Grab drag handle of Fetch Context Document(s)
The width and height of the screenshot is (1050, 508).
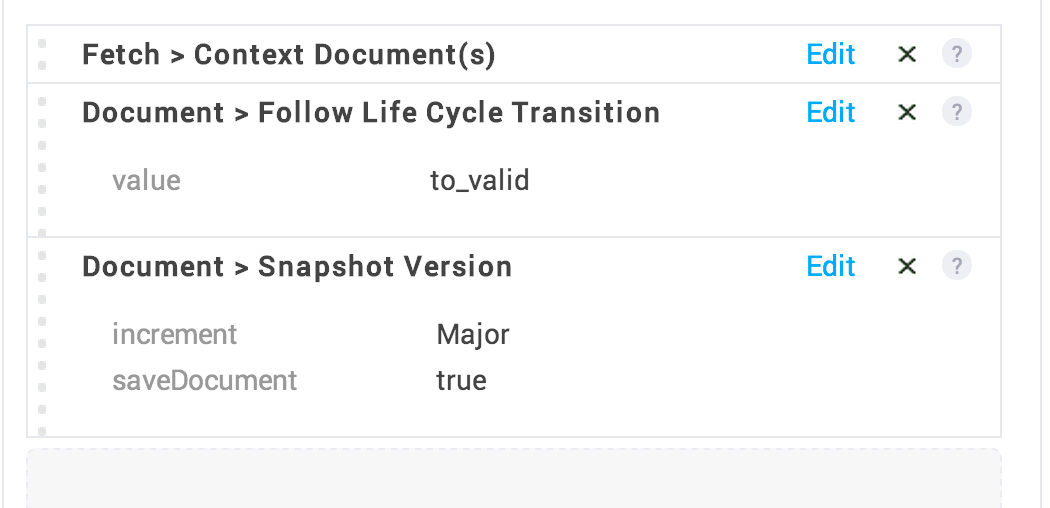tap(42, 54)
